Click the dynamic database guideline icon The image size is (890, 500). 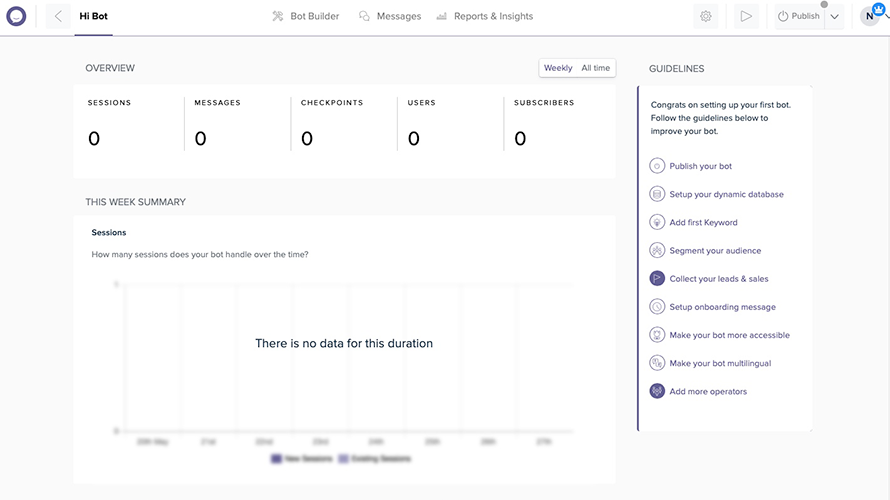[657, 194]
